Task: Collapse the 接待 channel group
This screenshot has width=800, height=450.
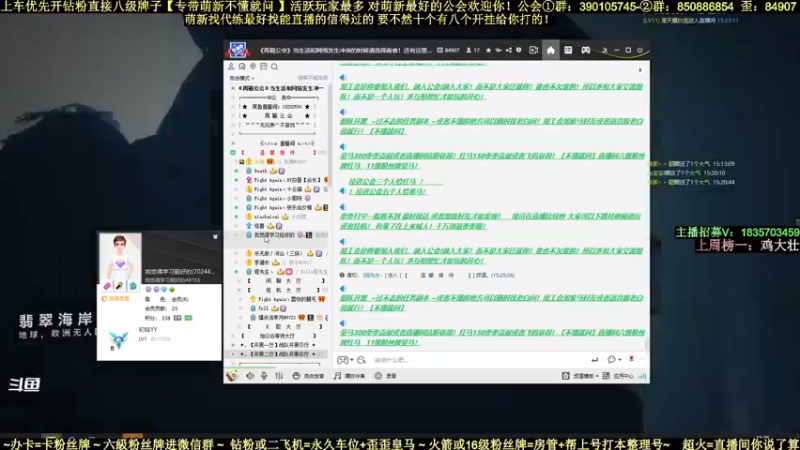Action: tap(233, 153)
